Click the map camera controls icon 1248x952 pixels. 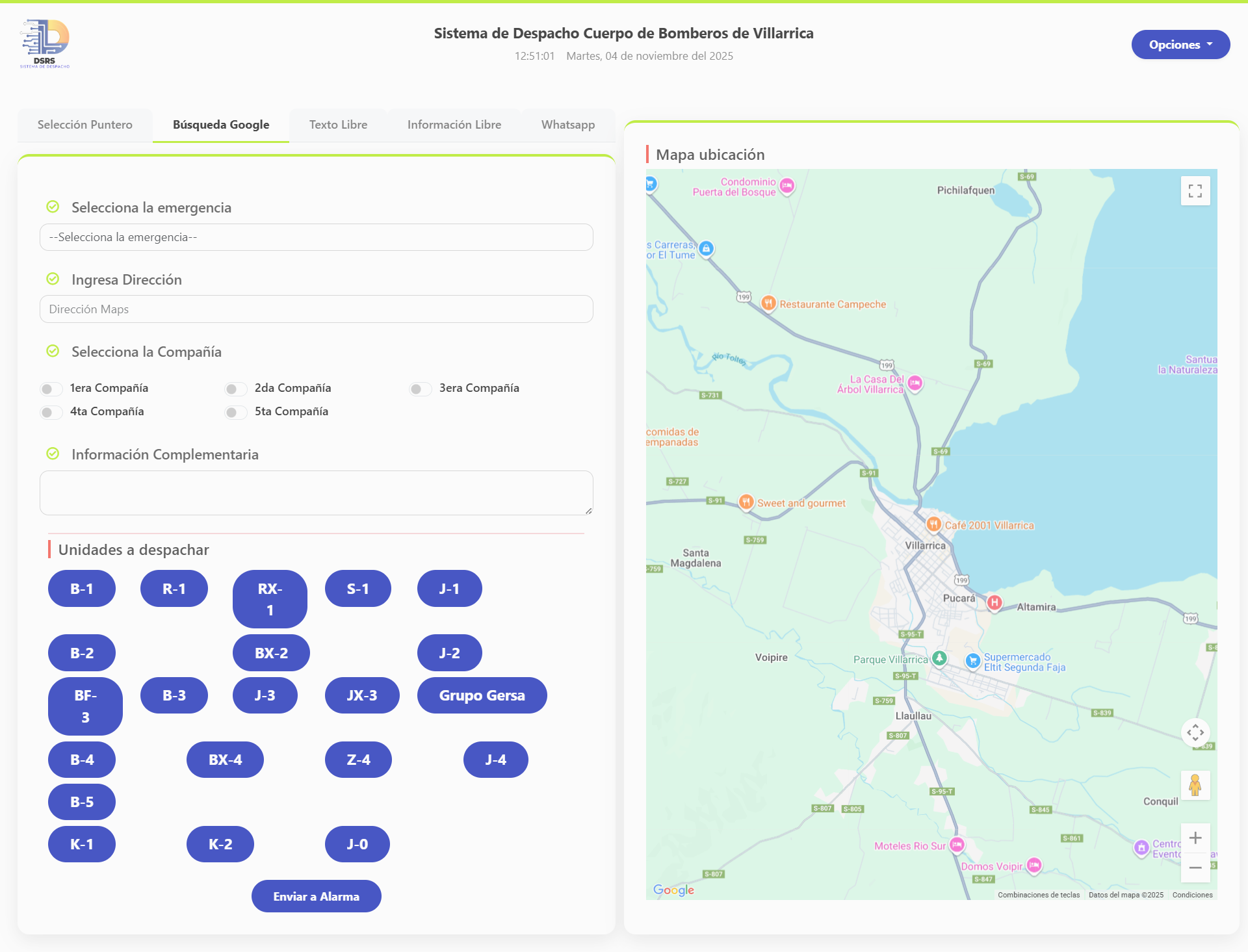click(1195, 733)
